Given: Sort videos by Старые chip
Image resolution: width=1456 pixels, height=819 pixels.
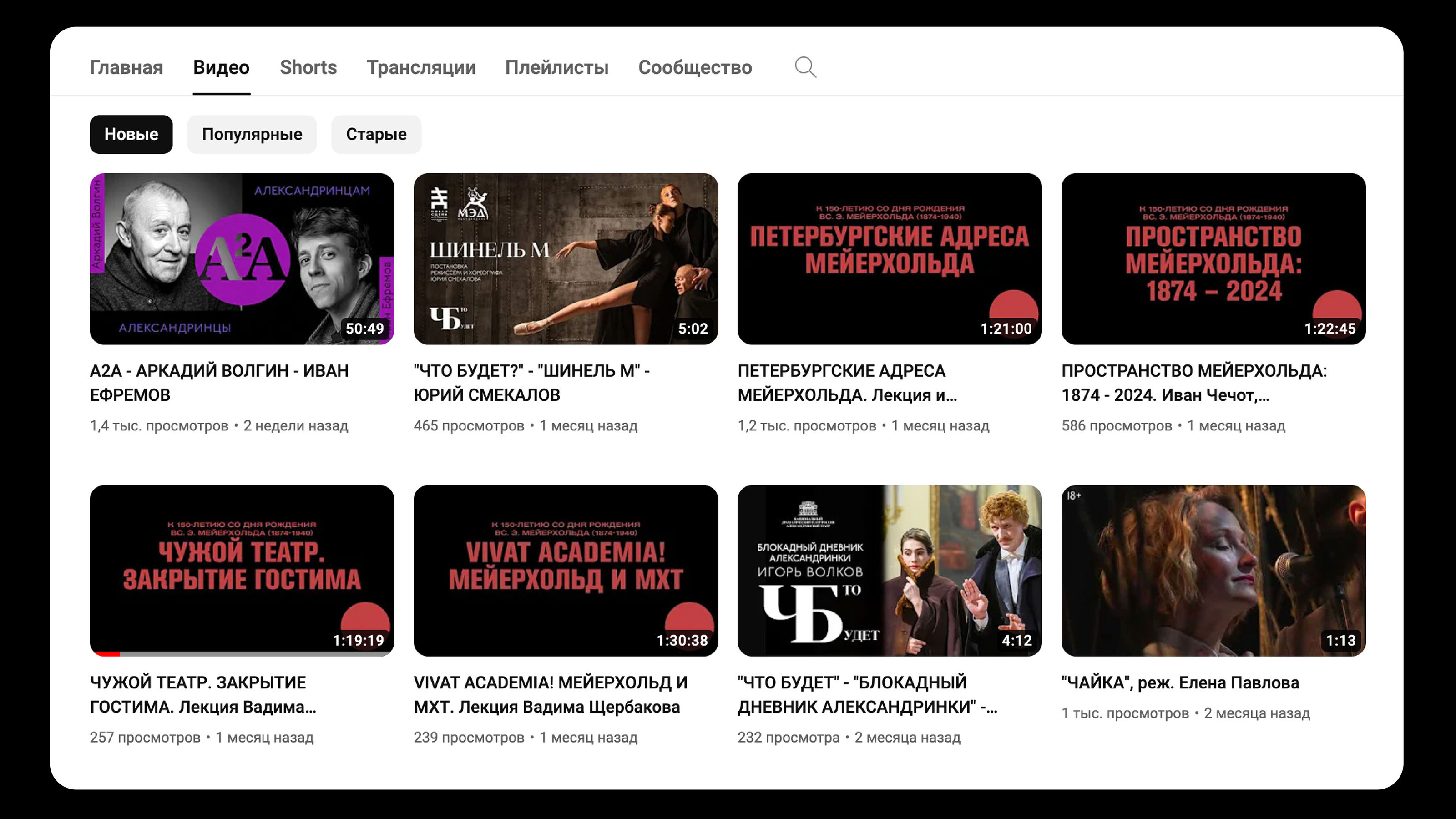Looking at the screenshot, I should point(376,134).
